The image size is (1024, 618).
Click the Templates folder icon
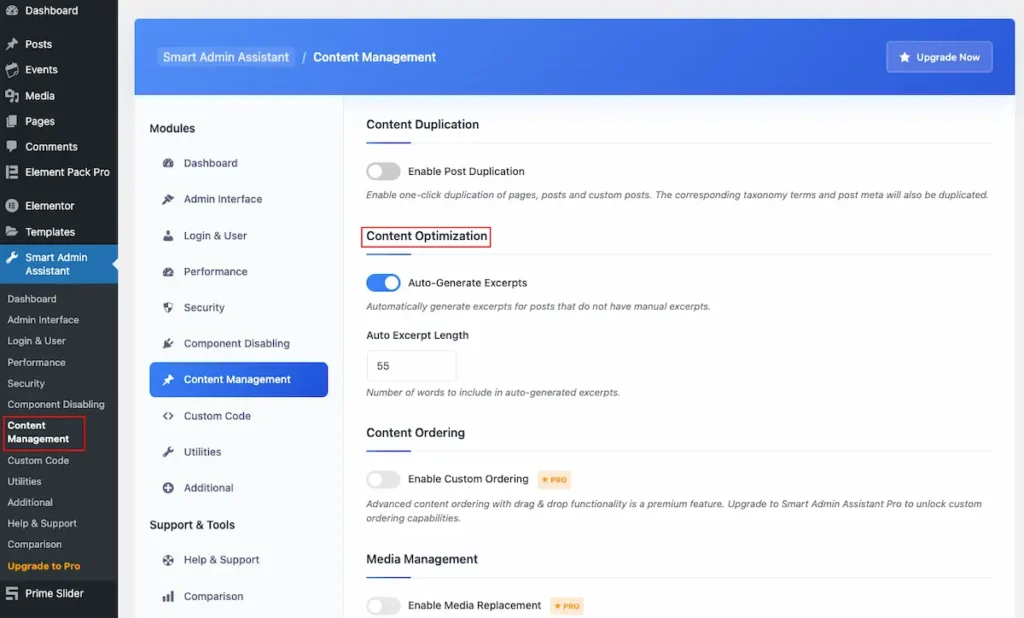pos(12,231)
